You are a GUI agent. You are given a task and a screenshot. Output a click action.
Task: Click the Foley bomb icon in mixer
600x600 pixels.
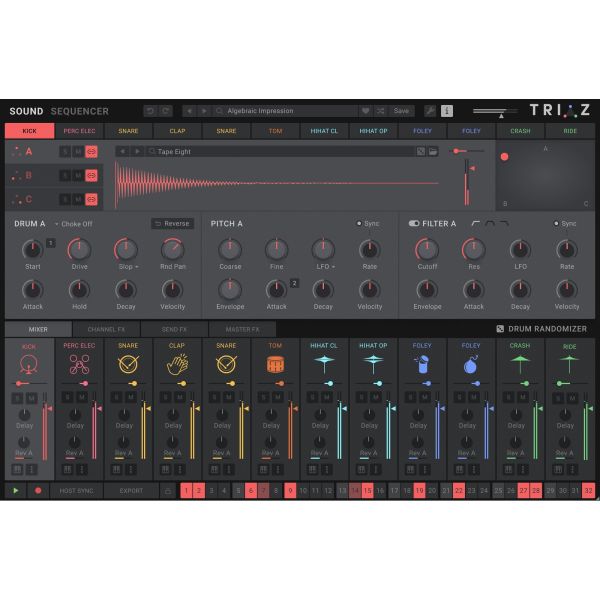pos(471,364)
